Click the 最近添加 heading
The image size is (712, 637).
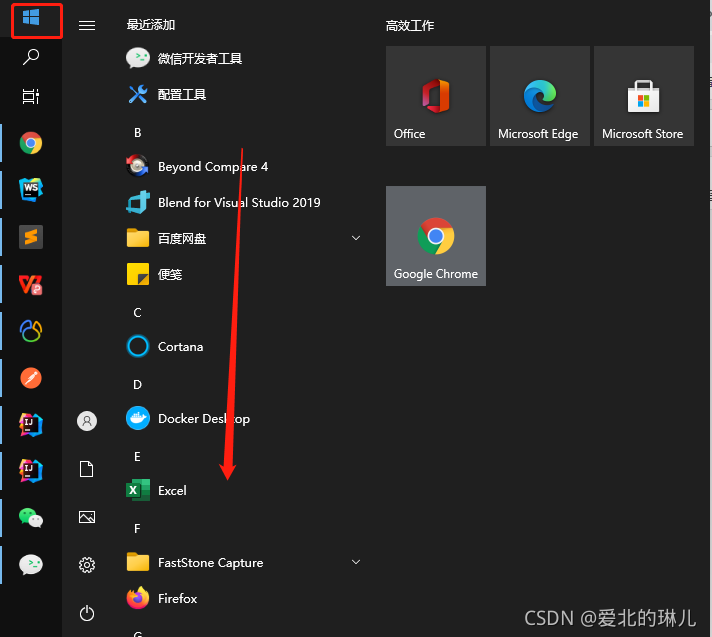point(151,25)
